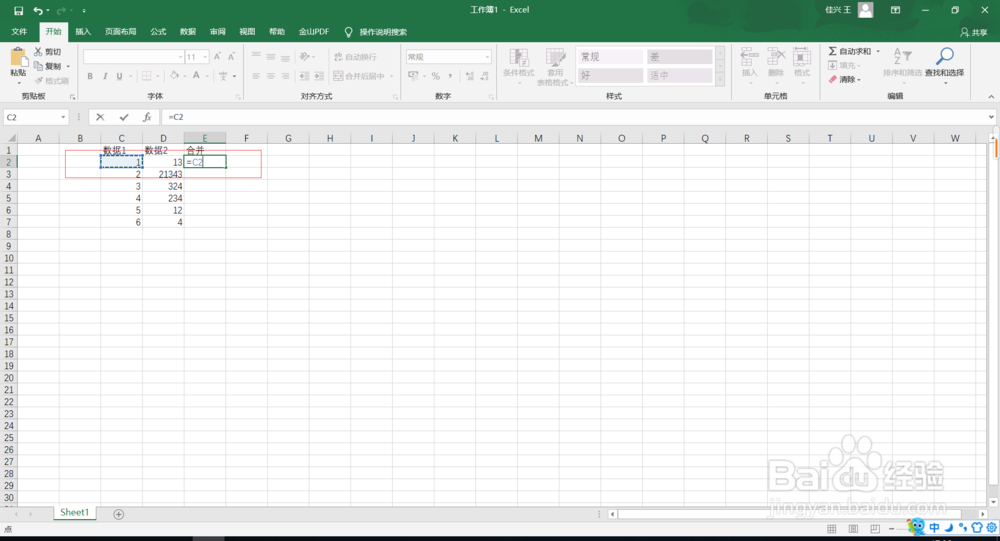Image resolution: width=1000 pixels, height=541 pixels.
Task: Expand the cell styles gallery
Action: click(x=720, y=80)
